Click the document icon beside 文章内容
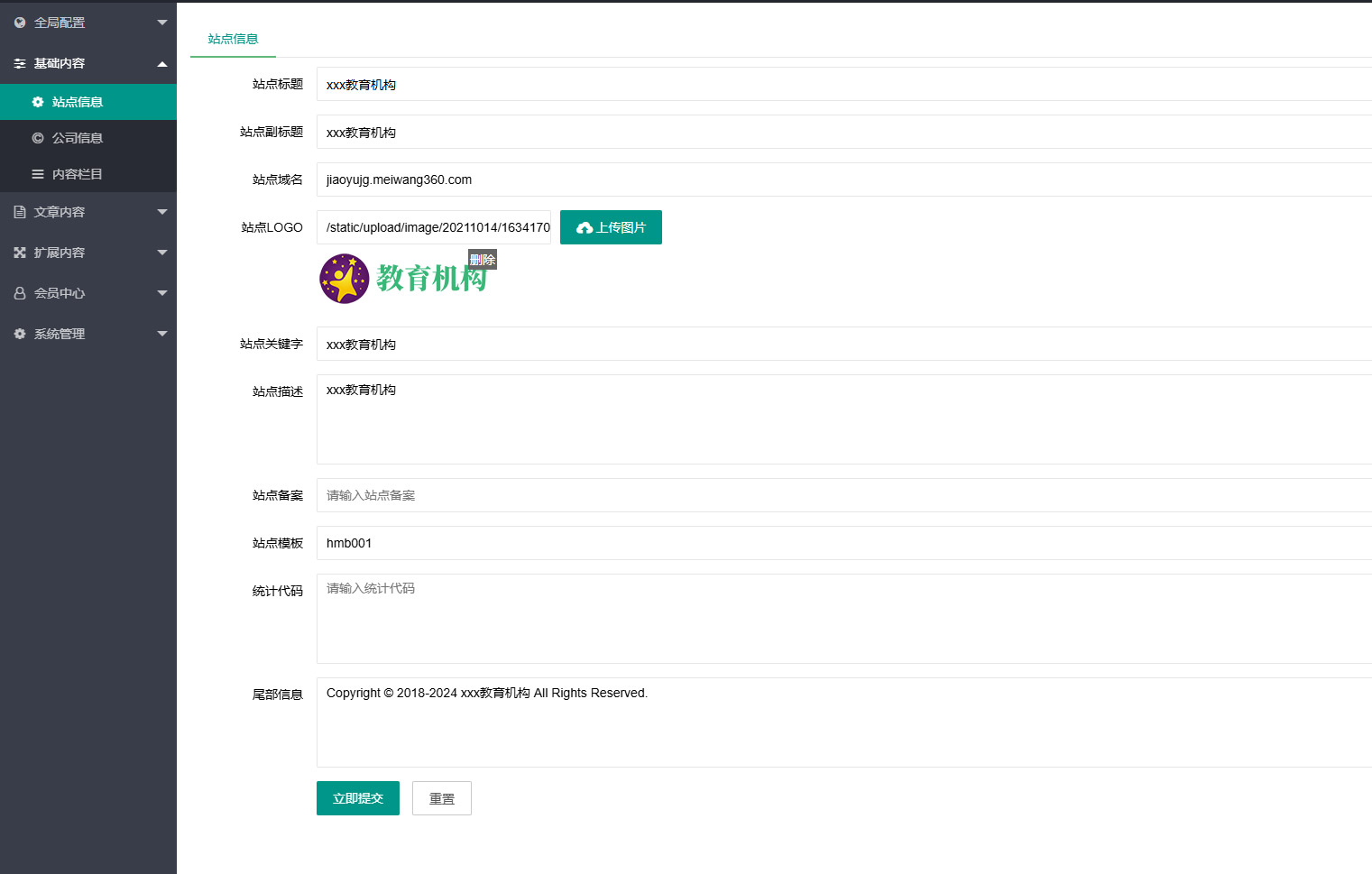 pos(20,212)
